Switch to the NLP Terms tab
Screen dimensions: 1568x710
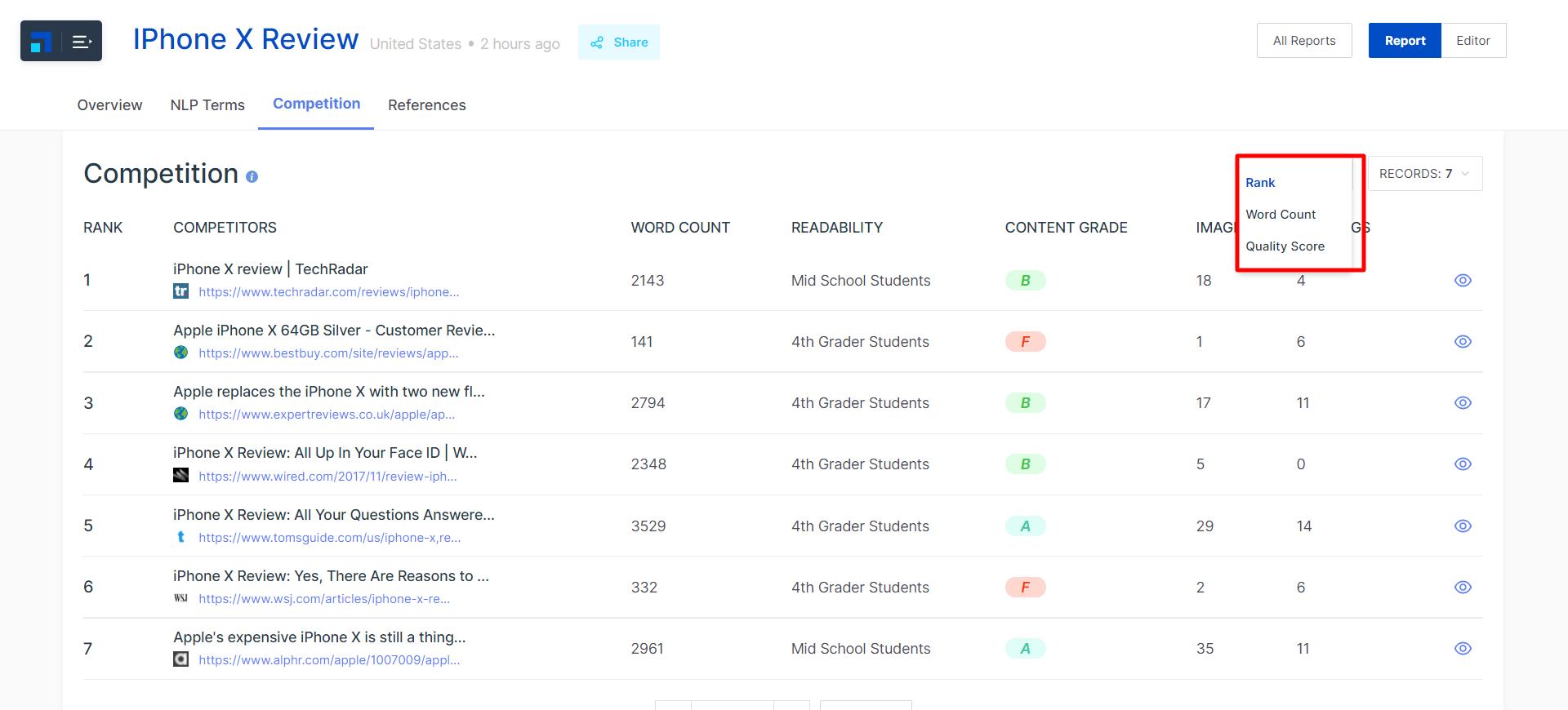click(207, 105)
